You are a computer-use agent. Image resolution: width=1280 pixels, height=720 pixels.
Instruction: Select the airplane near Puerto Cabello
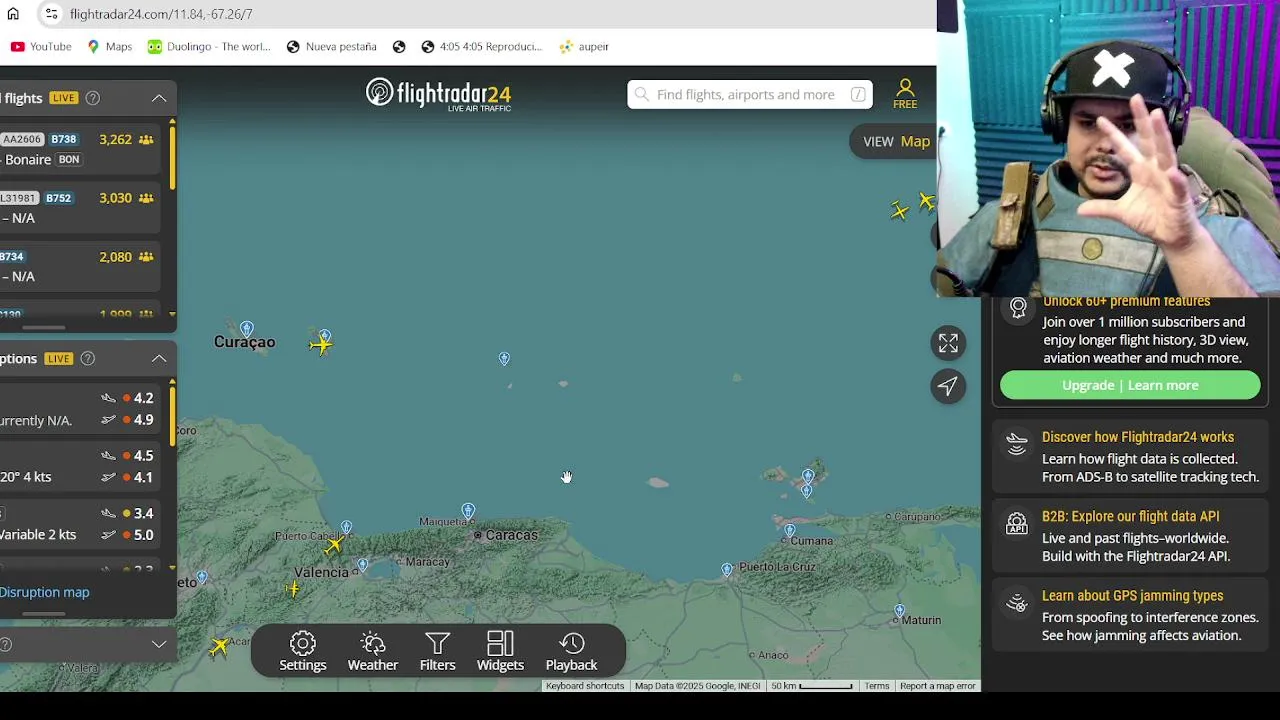point(333,545)
